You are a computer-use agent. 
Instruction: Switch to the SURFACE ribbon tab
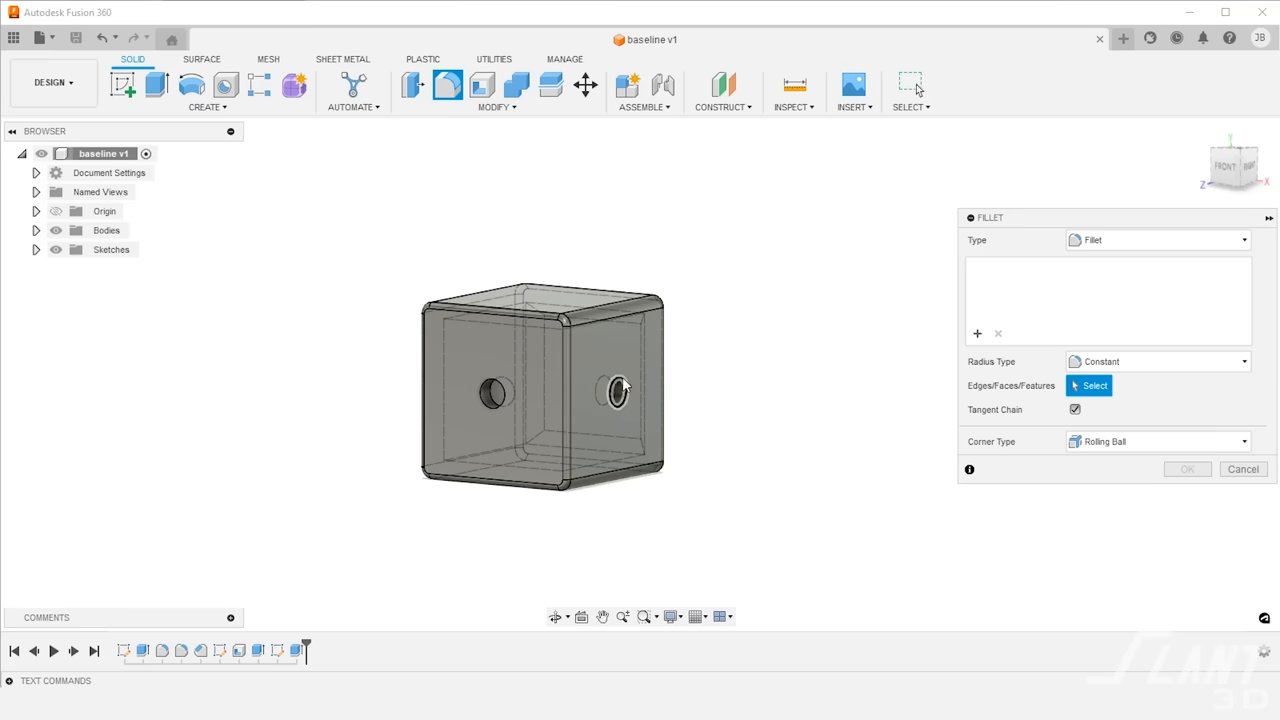click(201, 59)
